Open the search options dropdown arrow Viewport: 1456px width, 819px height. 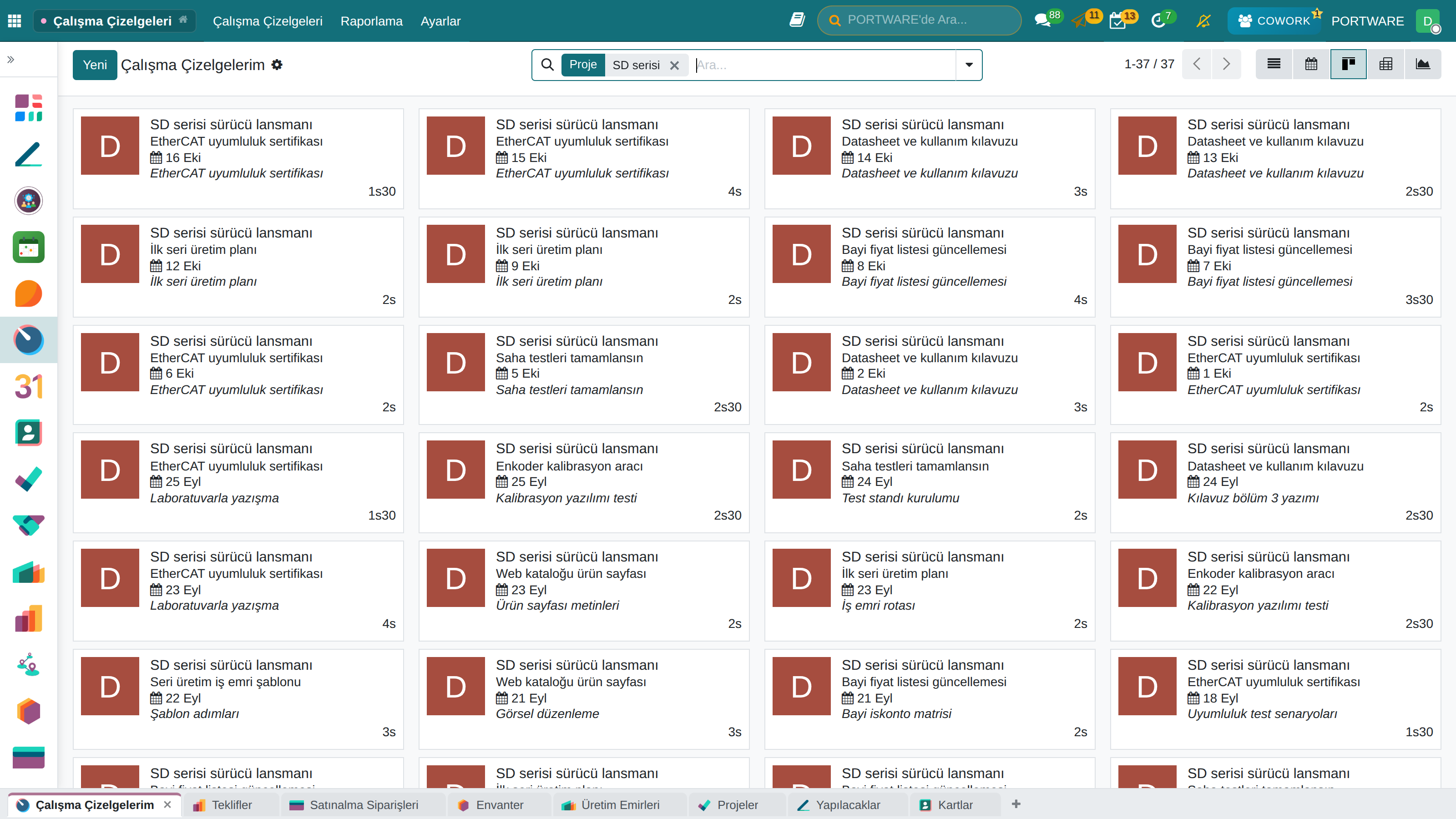point(969,65)
